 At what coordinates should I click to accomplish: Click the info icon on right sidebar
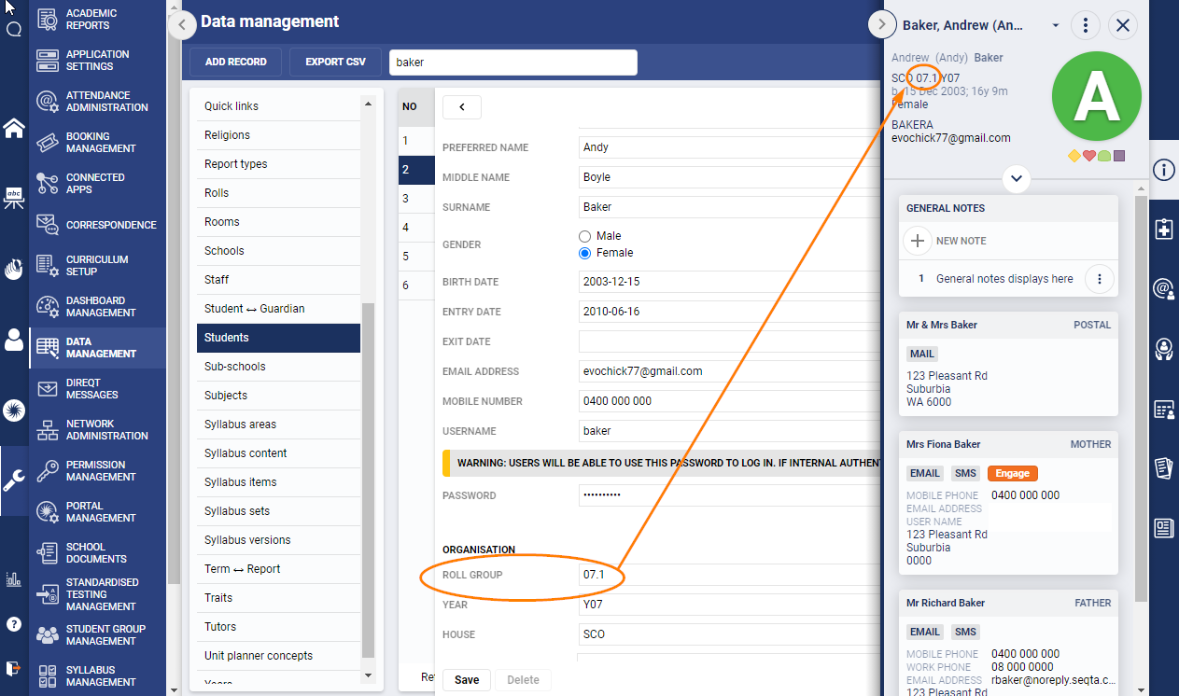pyautogui.click(x=1163, y=169)
